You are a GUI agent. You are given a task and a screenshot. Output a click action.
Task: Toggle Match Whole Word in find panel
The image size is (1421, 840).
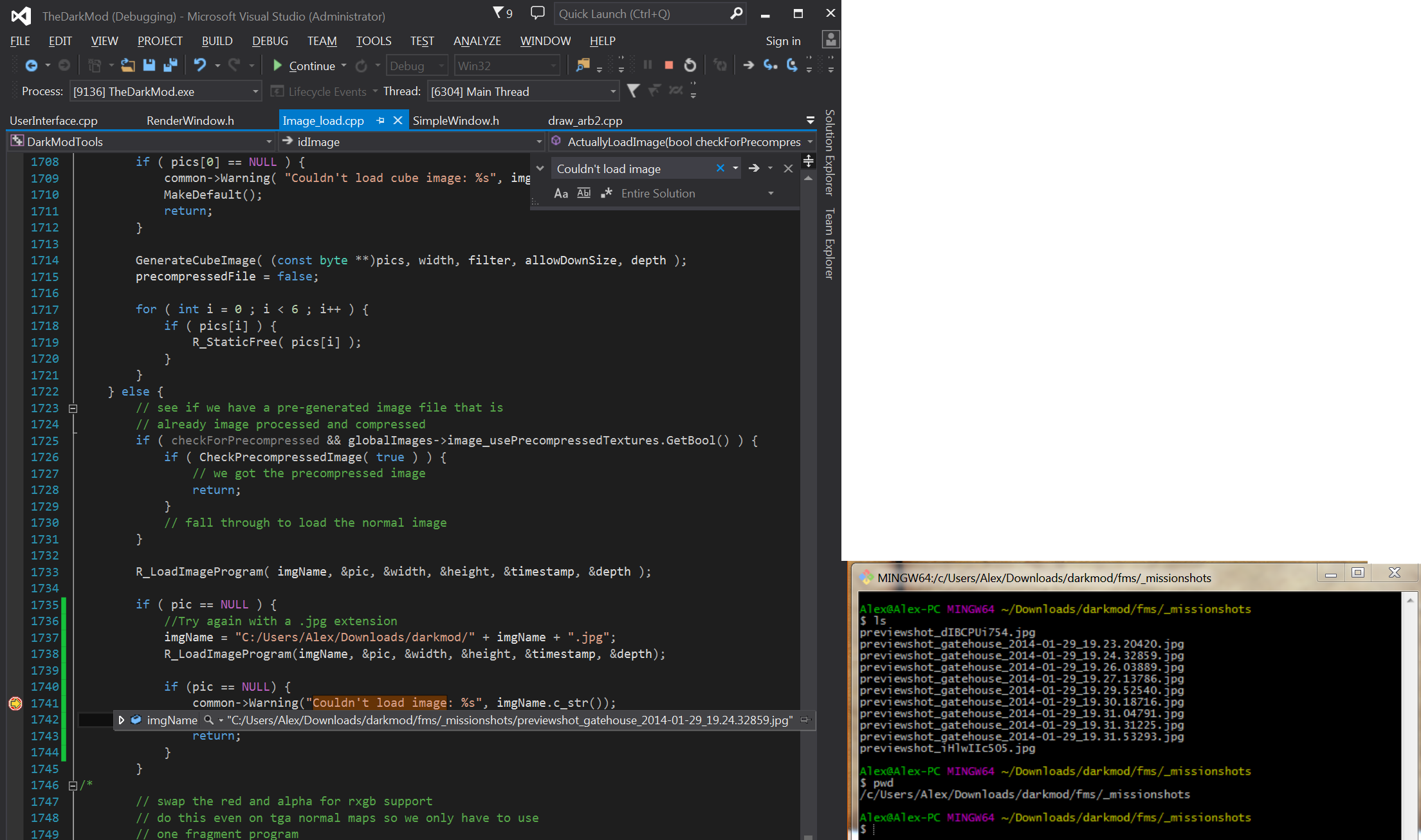pos(583,193)
